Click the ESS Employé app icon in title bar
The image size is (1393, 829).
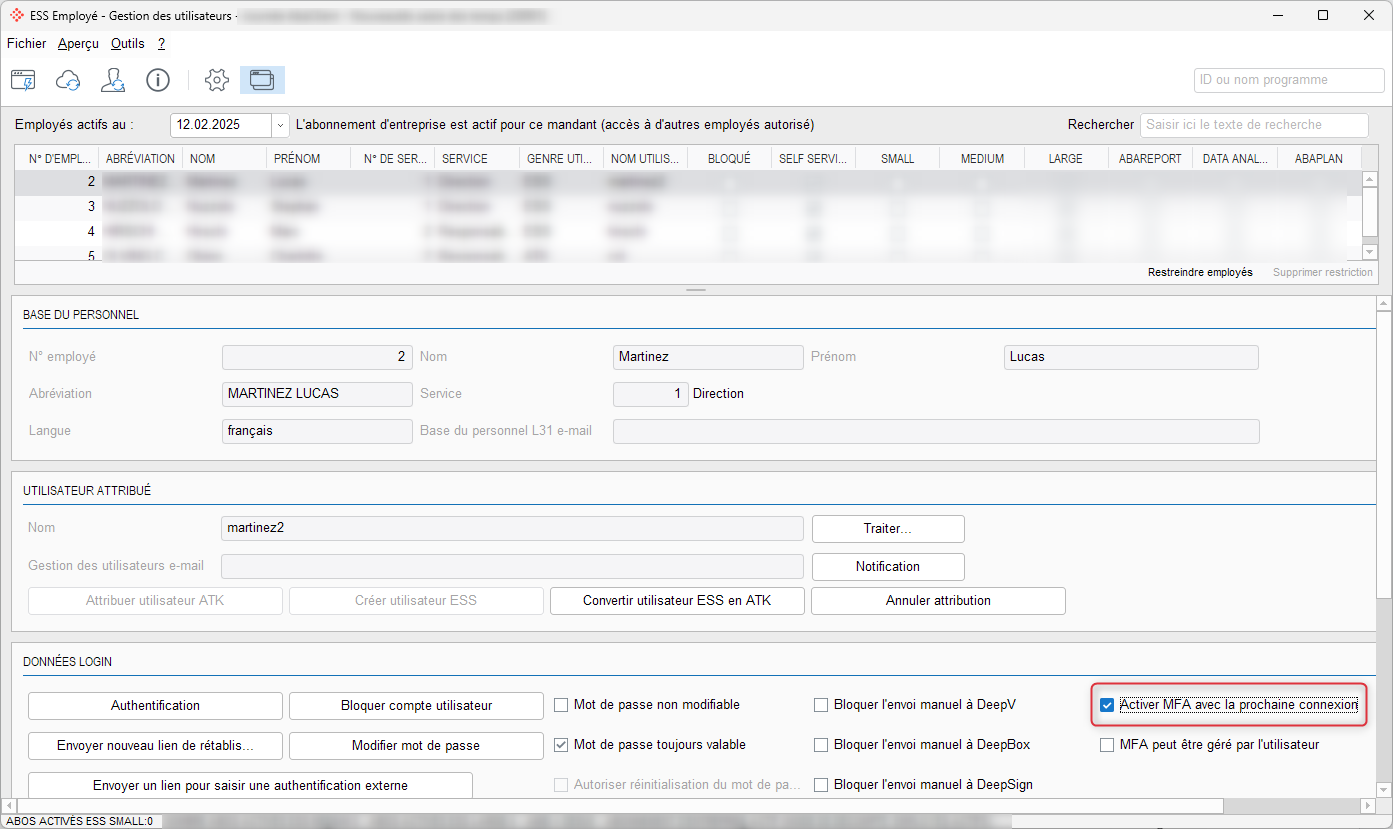pos(17,15)
